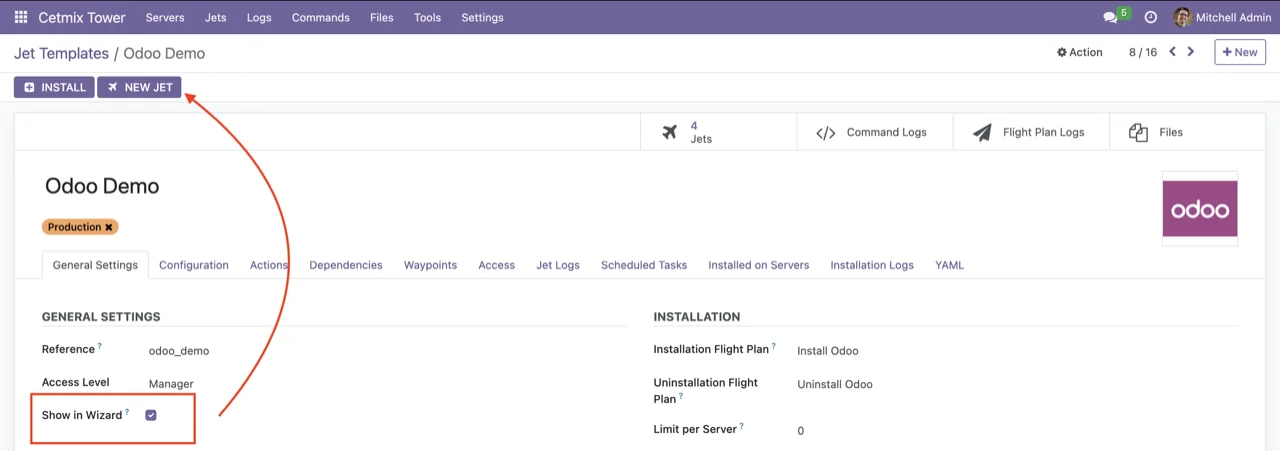Remove the Production tag

click(x=109, y=227)
